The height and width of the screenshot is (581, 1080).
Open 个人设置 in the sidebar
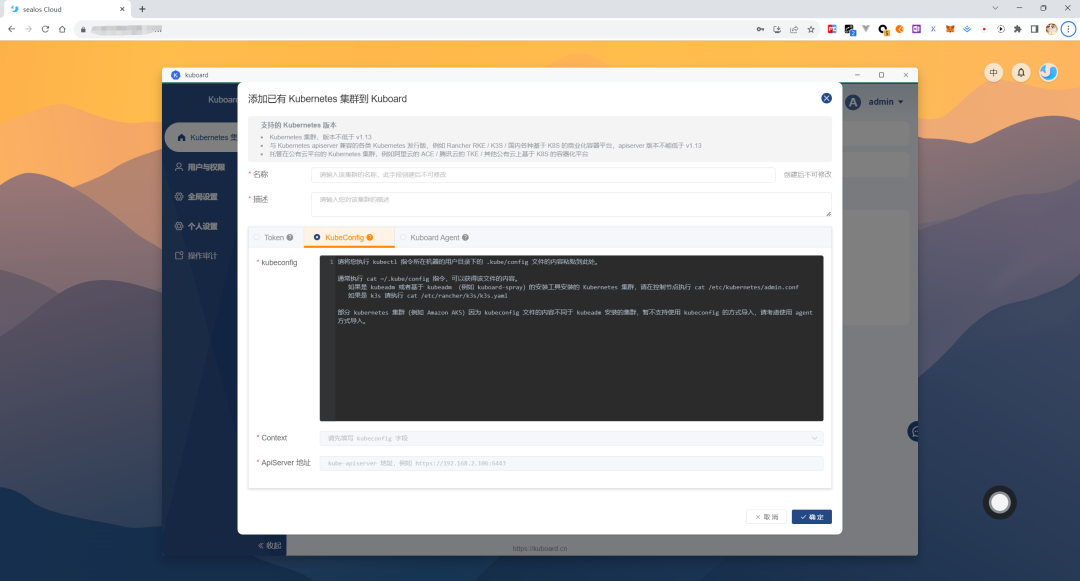pyautogui.click(x=196, y=226)
